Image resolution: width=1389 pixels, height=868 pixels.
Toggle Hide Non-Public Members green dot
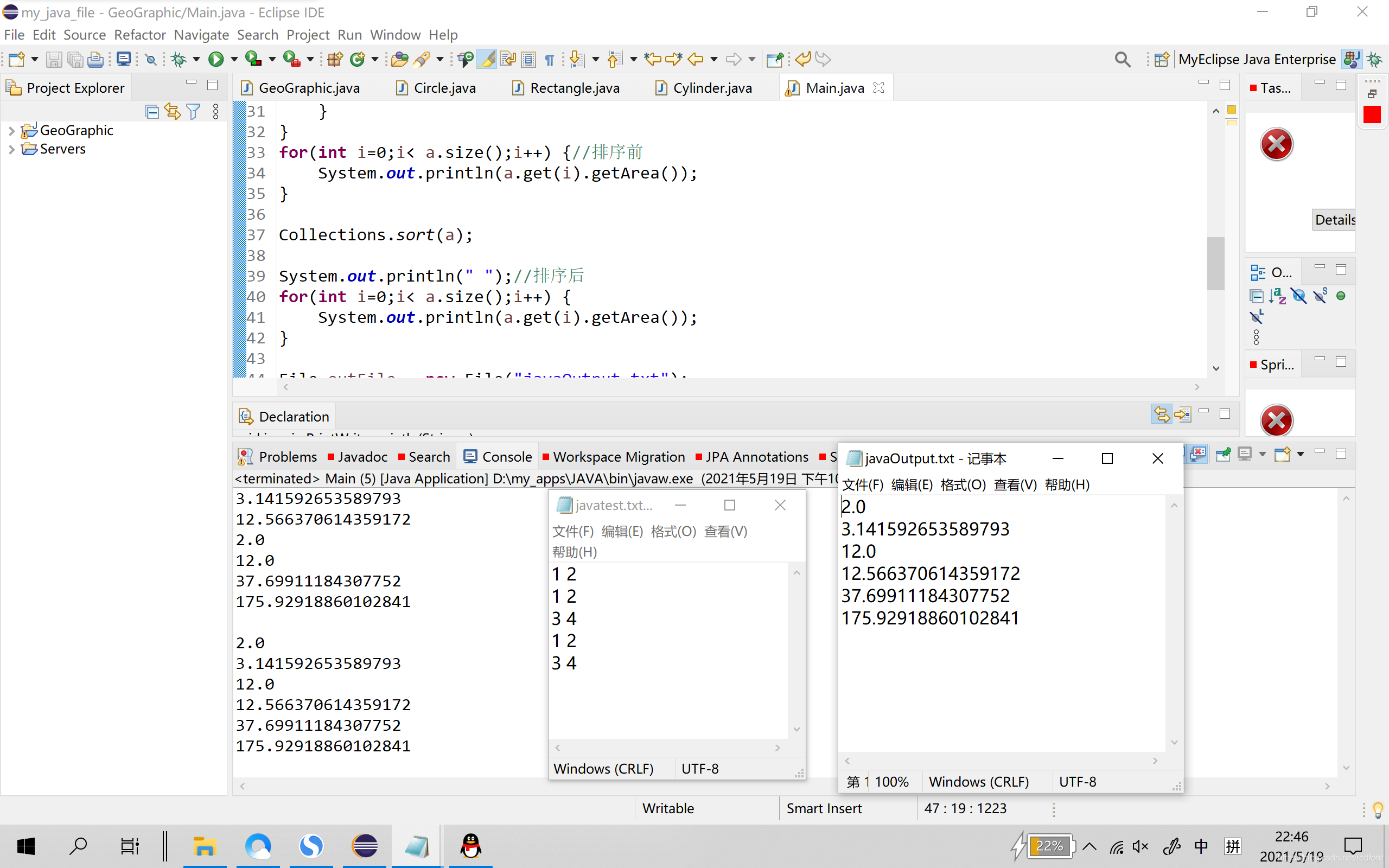[1341, 296]
